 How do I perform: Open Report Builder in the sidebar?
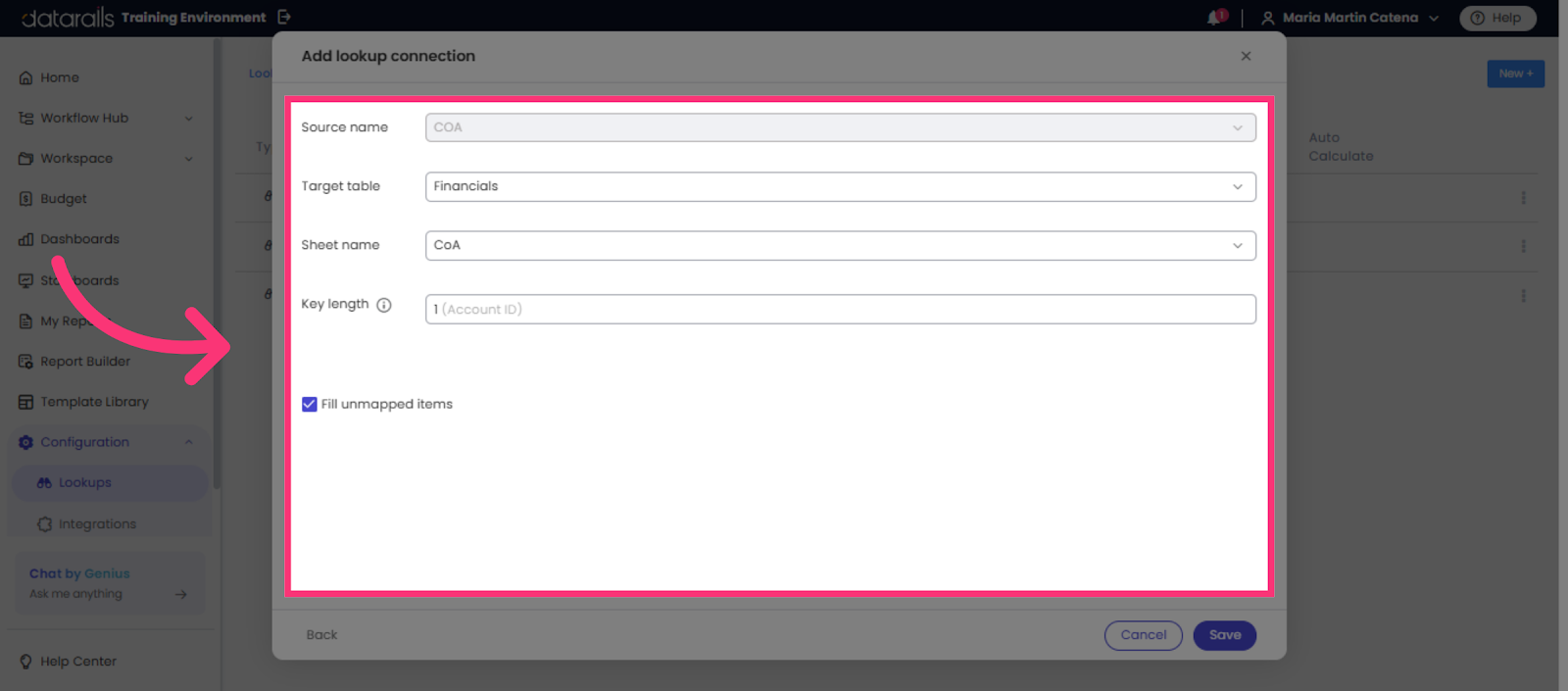point(85,362)
